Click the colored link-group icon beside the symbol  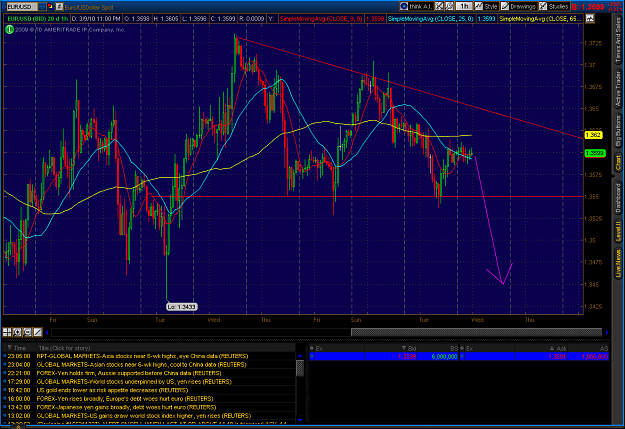tap(51, 7)
